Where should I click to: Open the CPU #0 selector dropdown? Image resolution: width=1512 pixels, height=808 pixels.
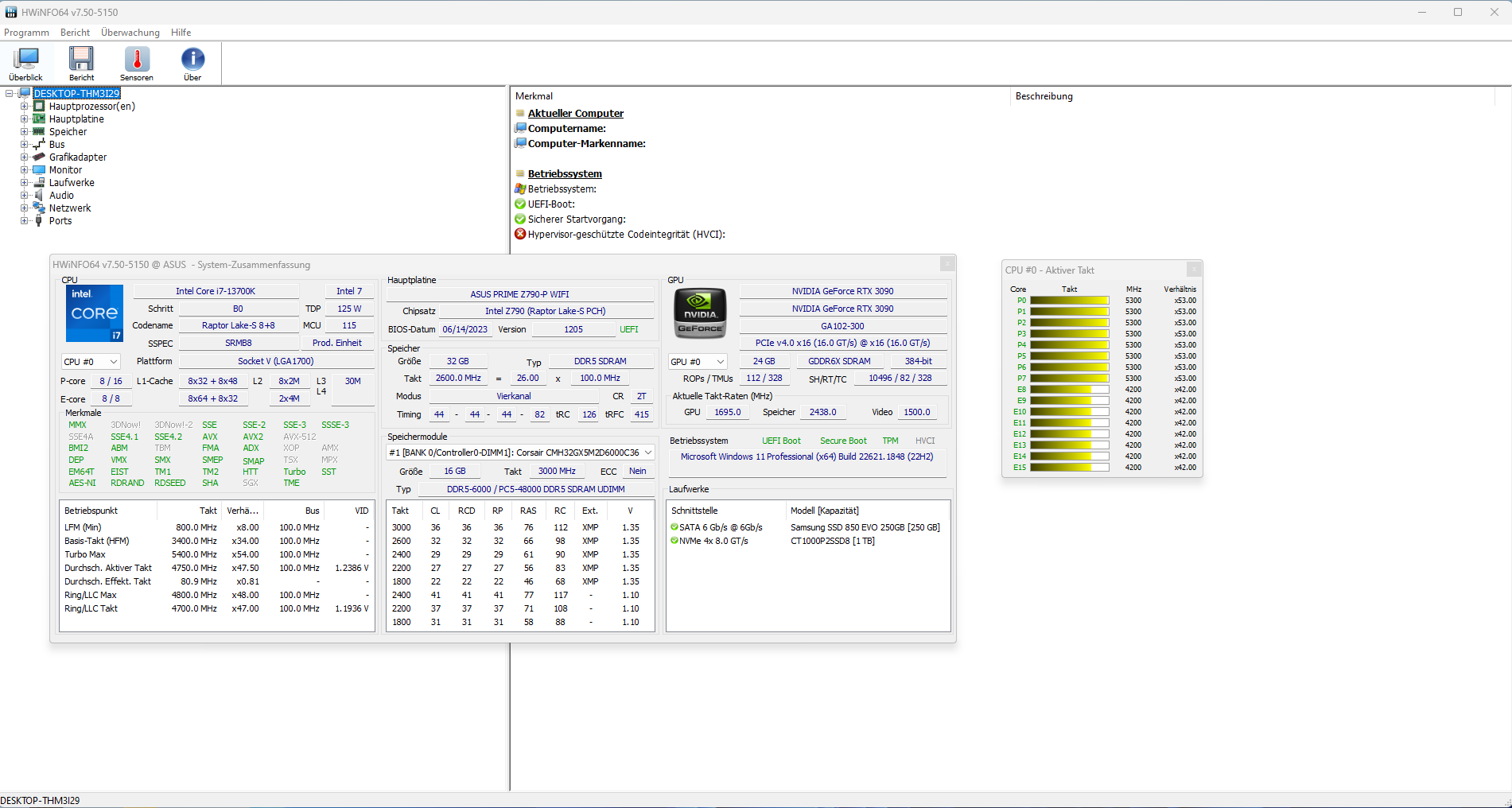[91, 362]
